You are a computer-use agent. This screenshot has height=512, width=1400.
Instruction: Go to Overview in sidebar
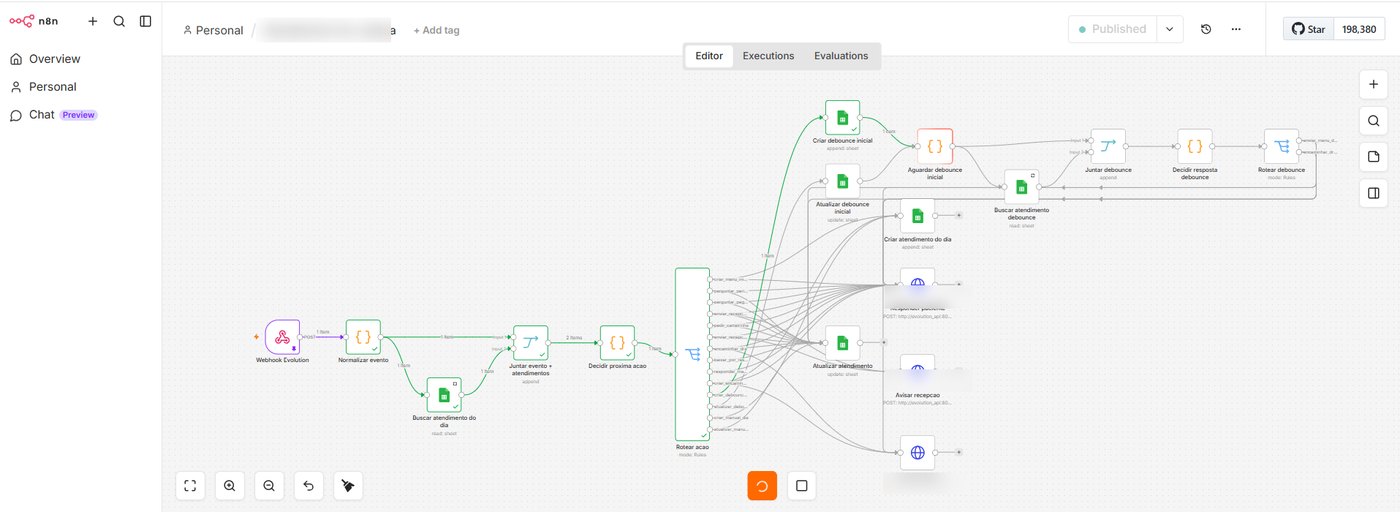pos(54,59)
